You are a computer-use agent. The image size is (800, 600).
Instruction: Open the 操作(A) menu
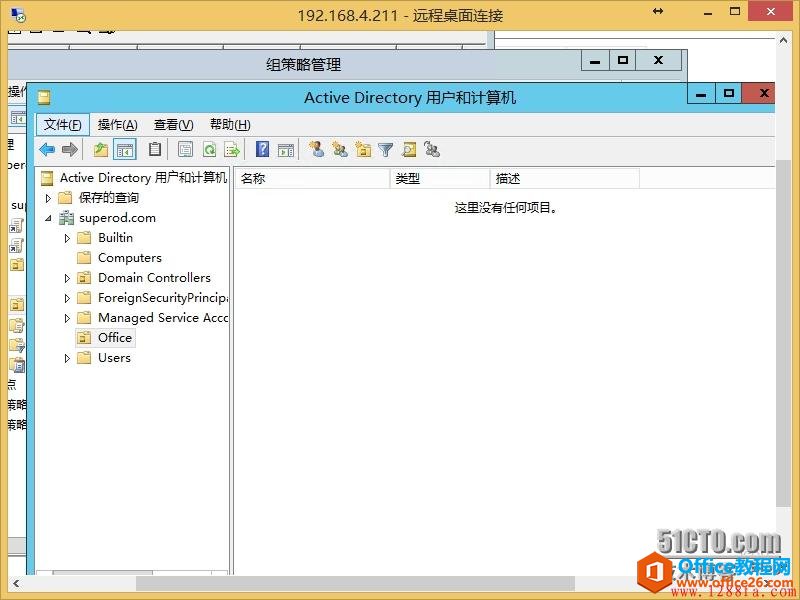click(x=118, y=124)
